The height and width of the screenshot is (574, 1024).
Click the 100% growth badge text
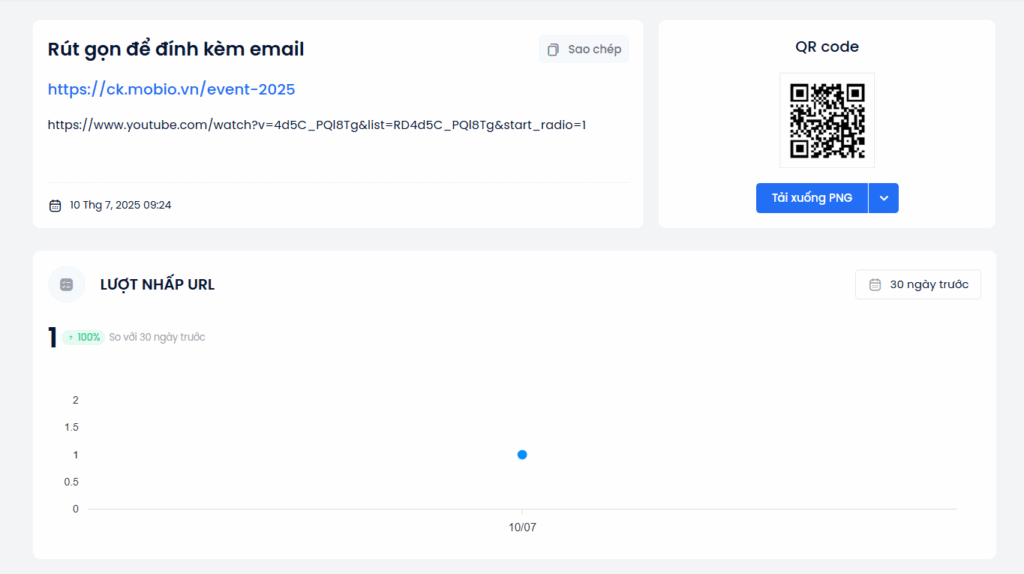click(x=89, y=338)
